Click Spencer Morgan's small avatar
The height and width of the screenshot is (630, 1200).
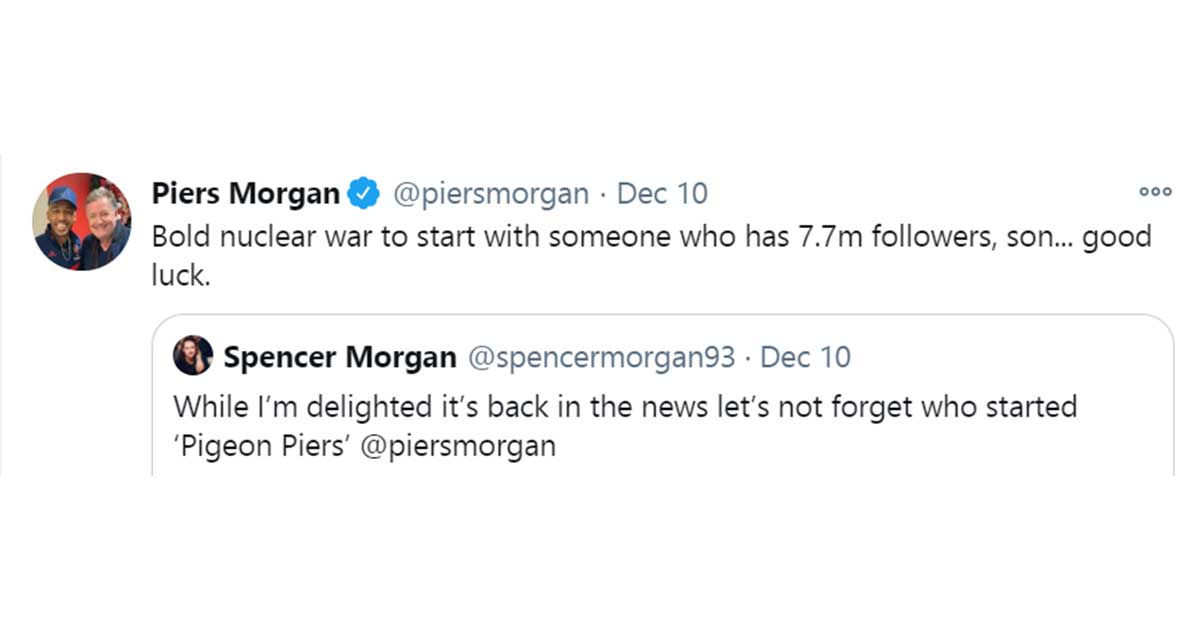tap(193, 356)
